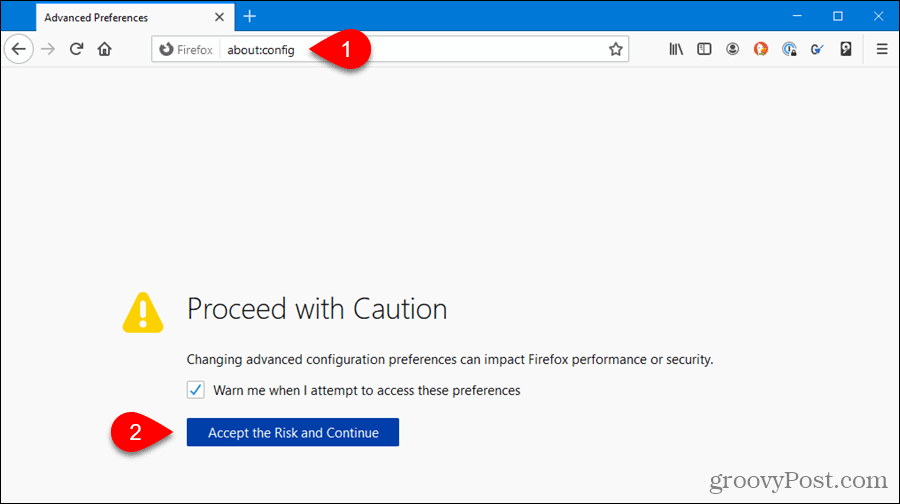Open the Firefox hamburger menu
Image resolution: width=900 pixels, height=504 pixels.
click(882, 49)
